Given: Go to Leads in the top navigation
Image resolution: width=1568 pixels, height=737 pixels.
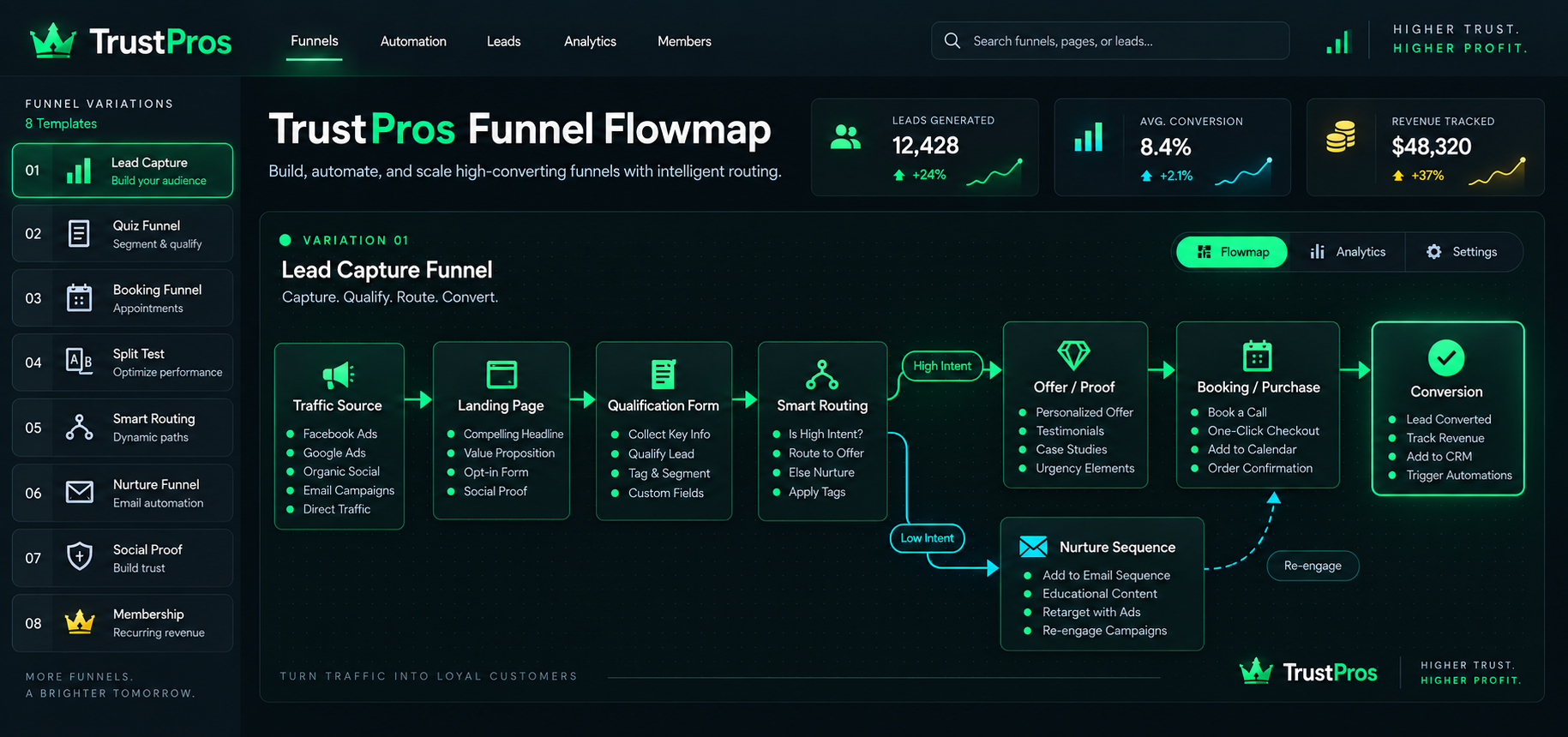Looking at the screenshot, I should point(504,41).
